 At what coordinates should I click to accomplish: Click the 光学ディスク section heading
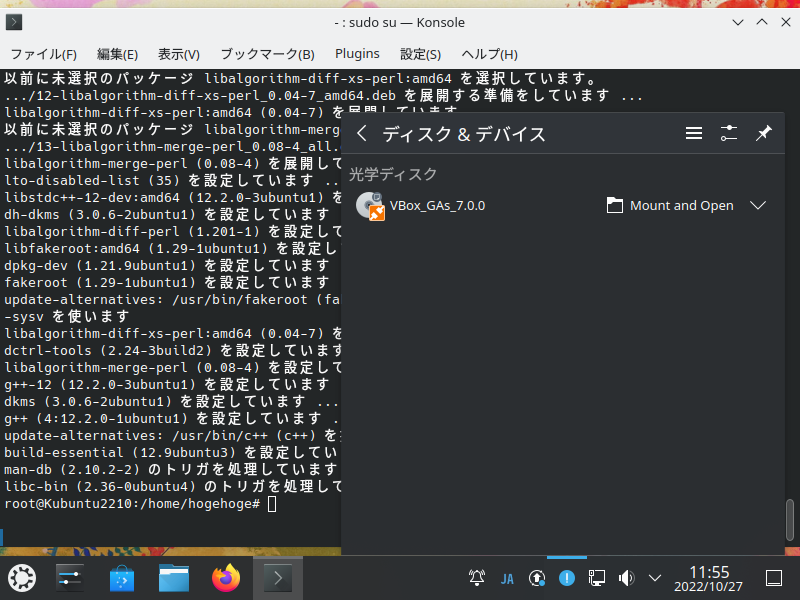(x=393, y=174)
